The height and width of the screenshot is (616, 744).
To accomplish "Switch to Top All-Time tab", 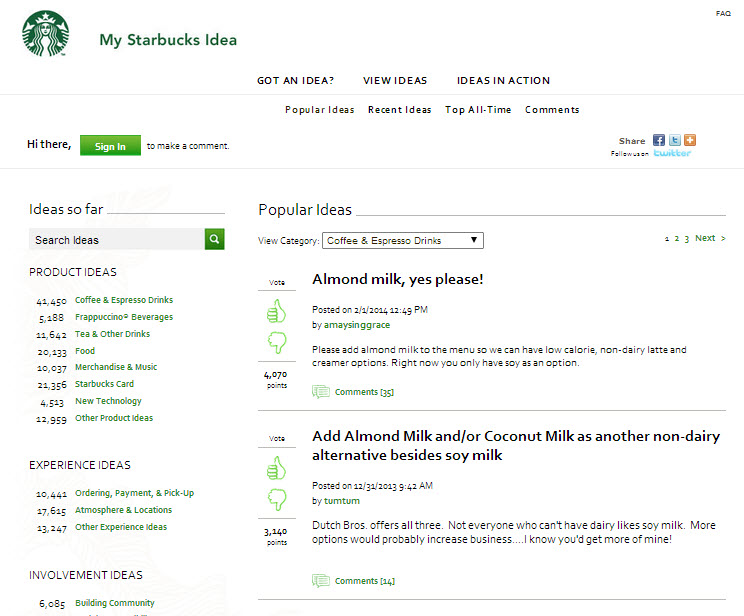I will point(478,110).
